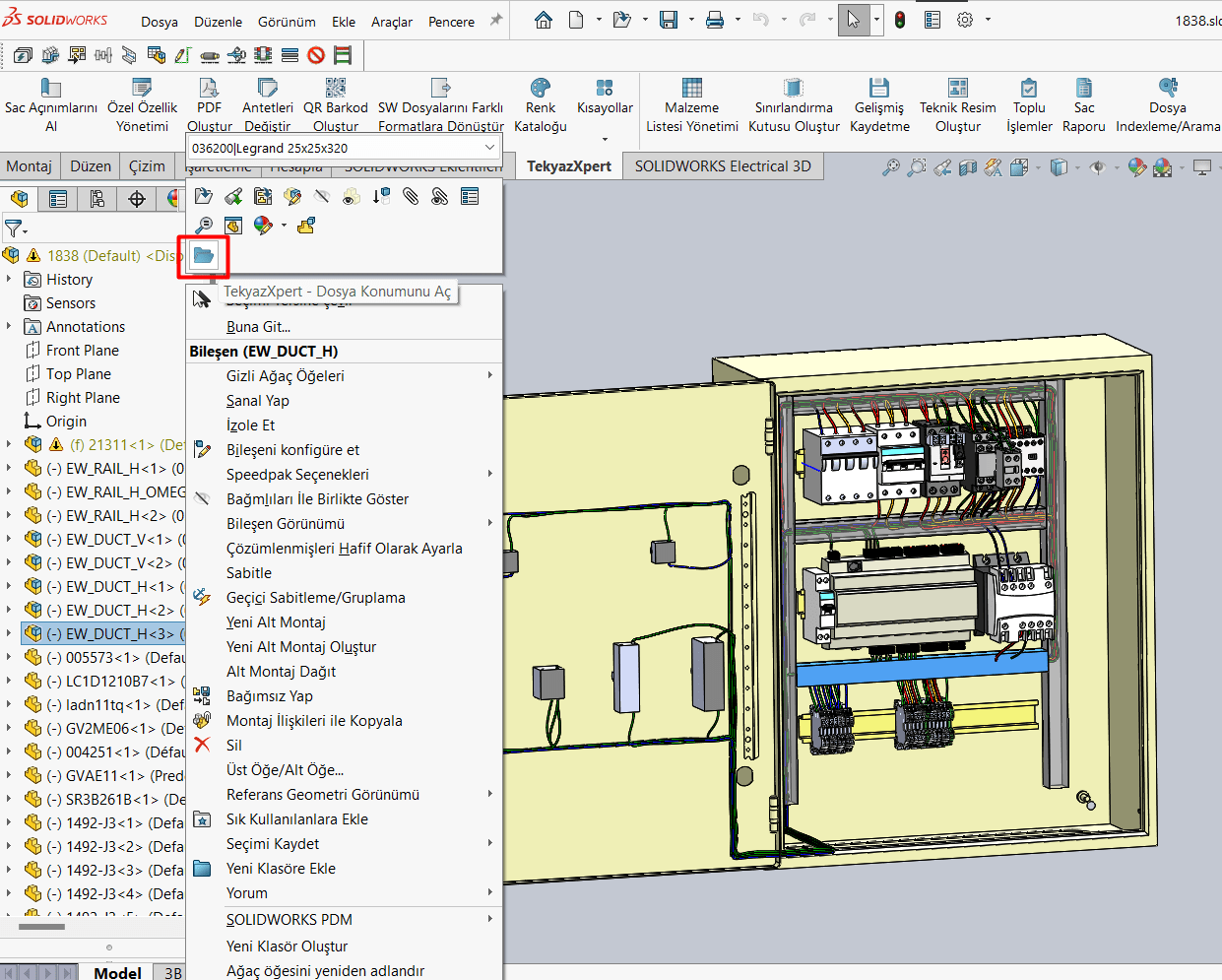Viewport: 1222px width, 980px height.
Task: Choose Bağımsız Yap option
Action: tap(270, 696)
